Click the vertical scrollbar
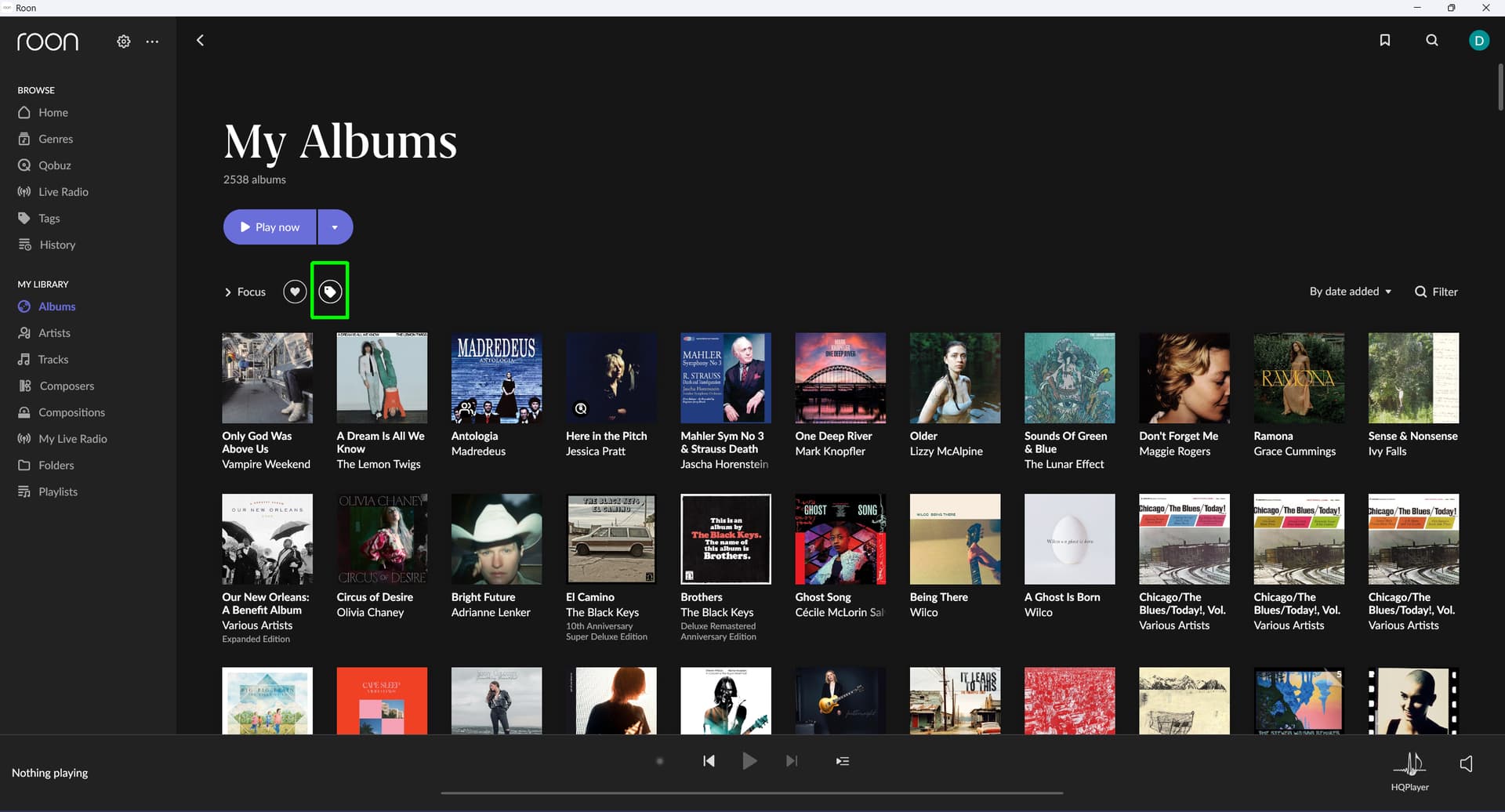 click(x=1500, y=86)
